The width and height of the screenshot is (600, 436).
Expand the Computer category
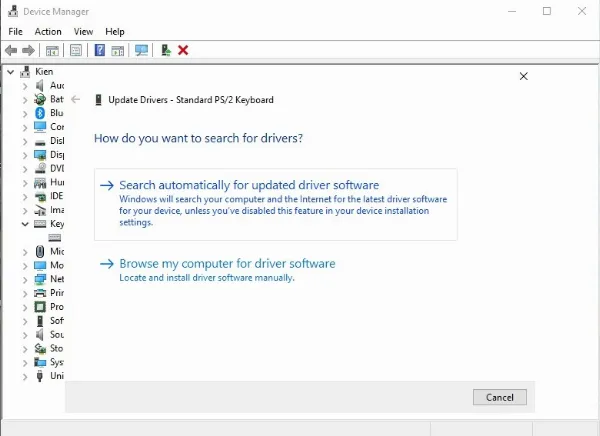(25, 127)
